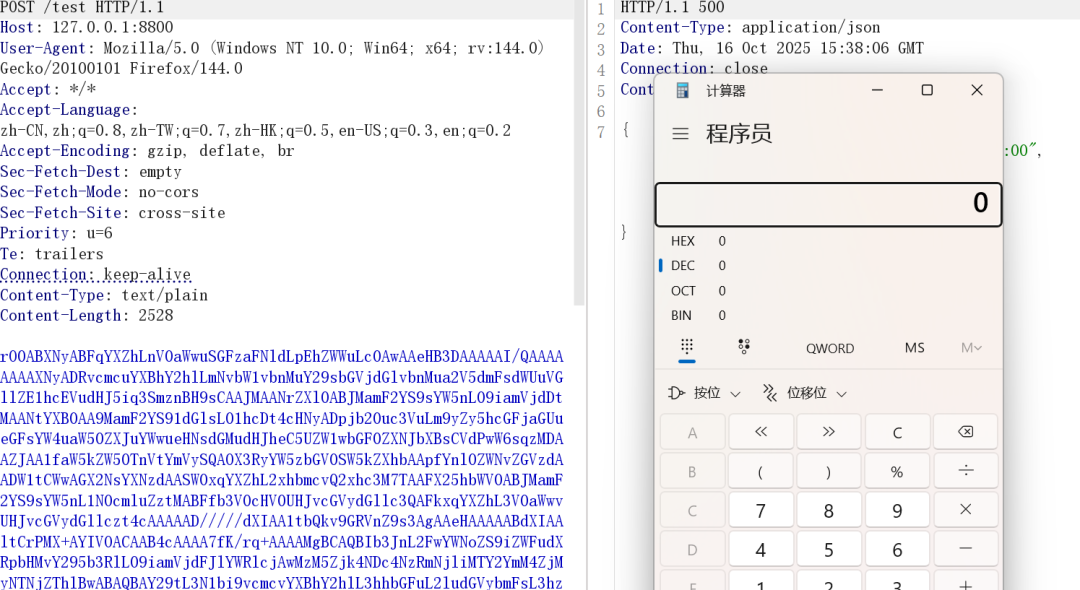Click the calculator display field showing 0
The height and width of the screenshot is (590, 1080).
click(x=828, y=204)
